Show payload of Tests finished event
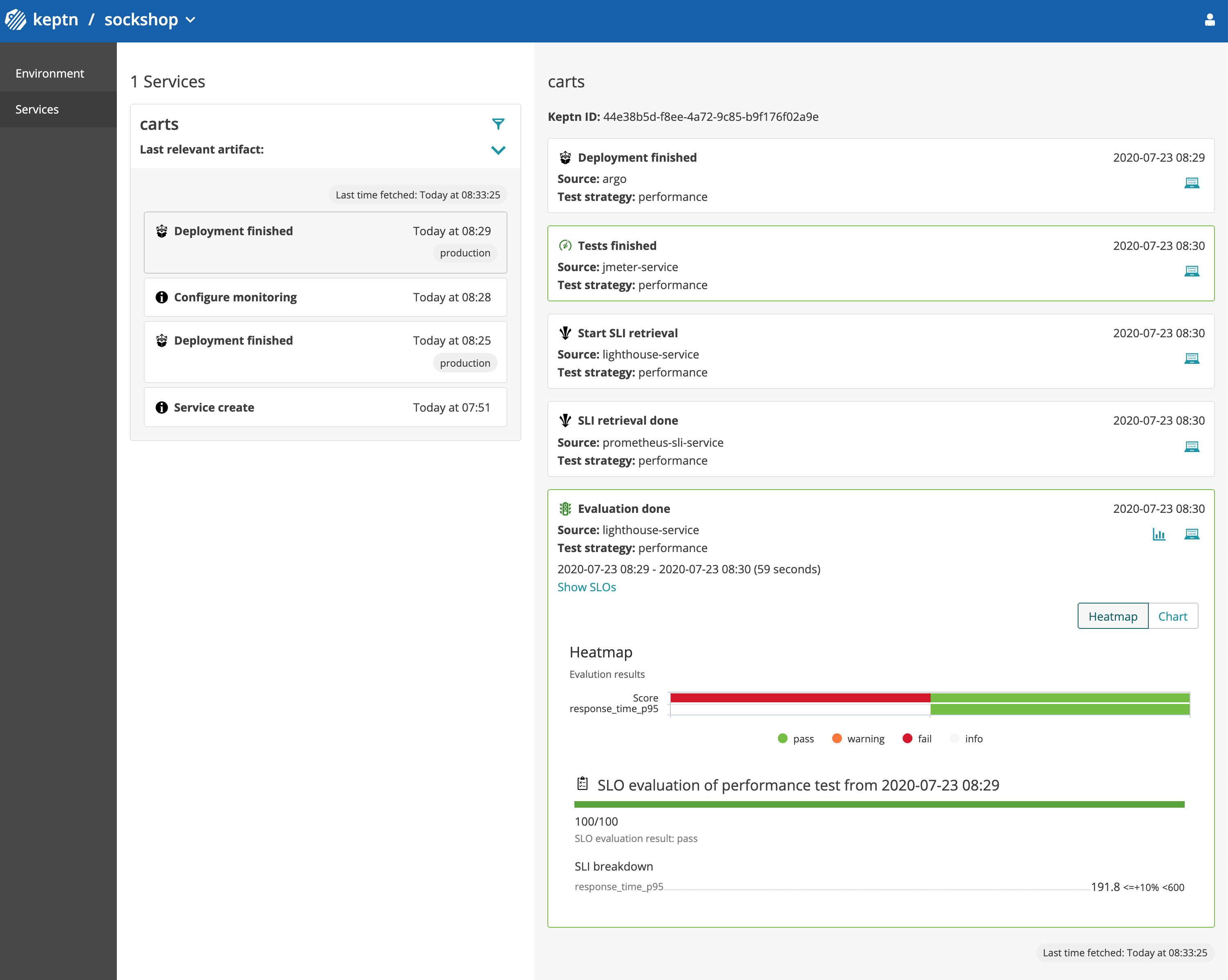Screen dimensions: 1228x980 (1192, 271)
